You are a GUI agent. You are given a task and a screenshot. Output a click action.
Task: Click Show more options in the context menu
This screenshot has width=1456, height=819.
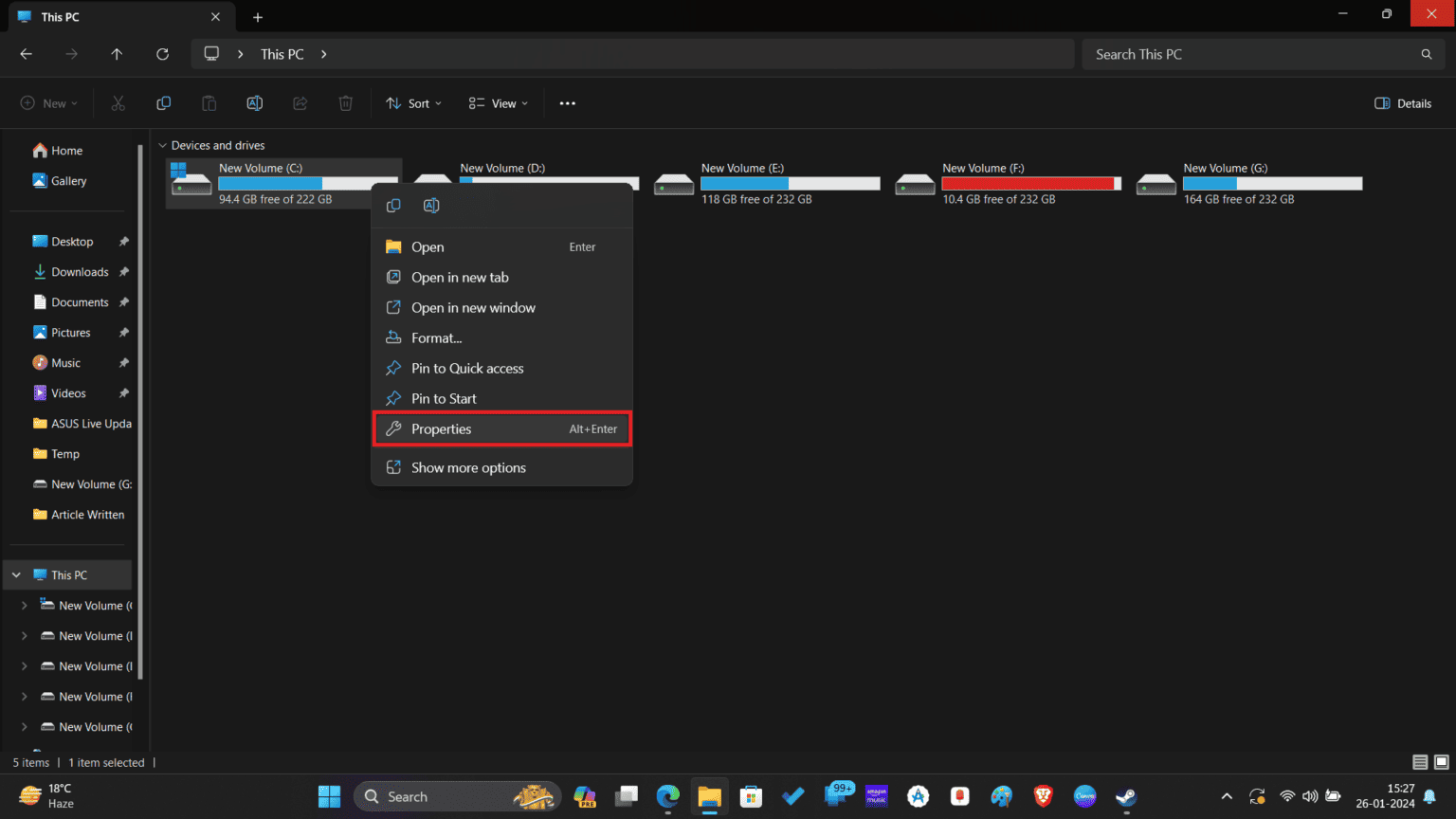click(x=468, y=466)
